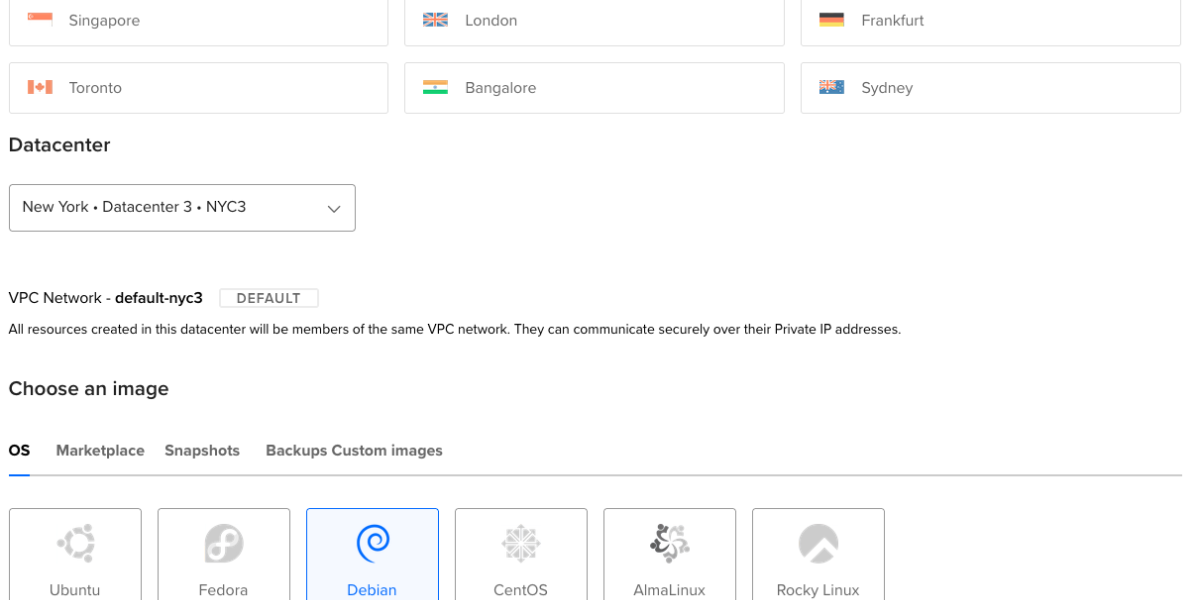The image size is (1200, 600).
Task: Pick the CentOS logo icon
Action: [x=520, y=543]
